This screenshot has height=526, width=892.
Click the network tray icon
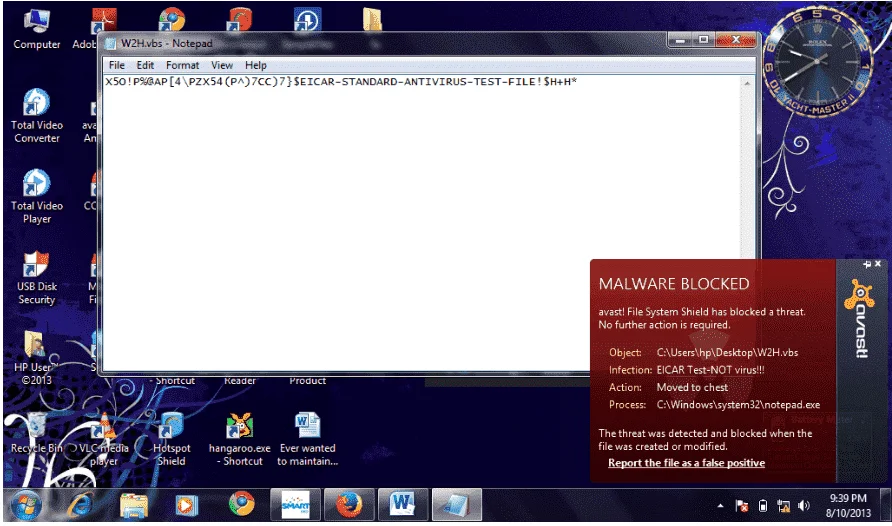click(783, 506)
